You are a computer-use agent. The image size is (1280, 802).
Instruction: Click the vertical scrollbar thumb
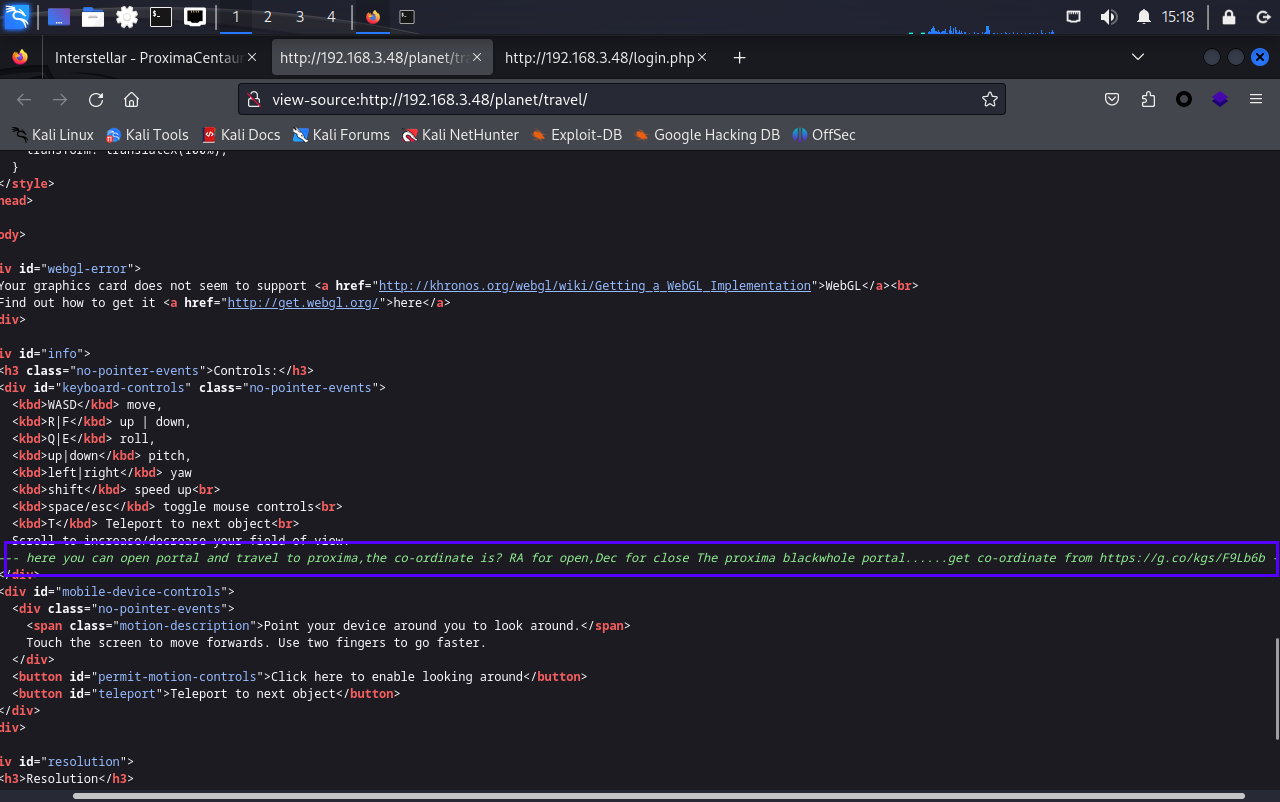pos(1277,687)
